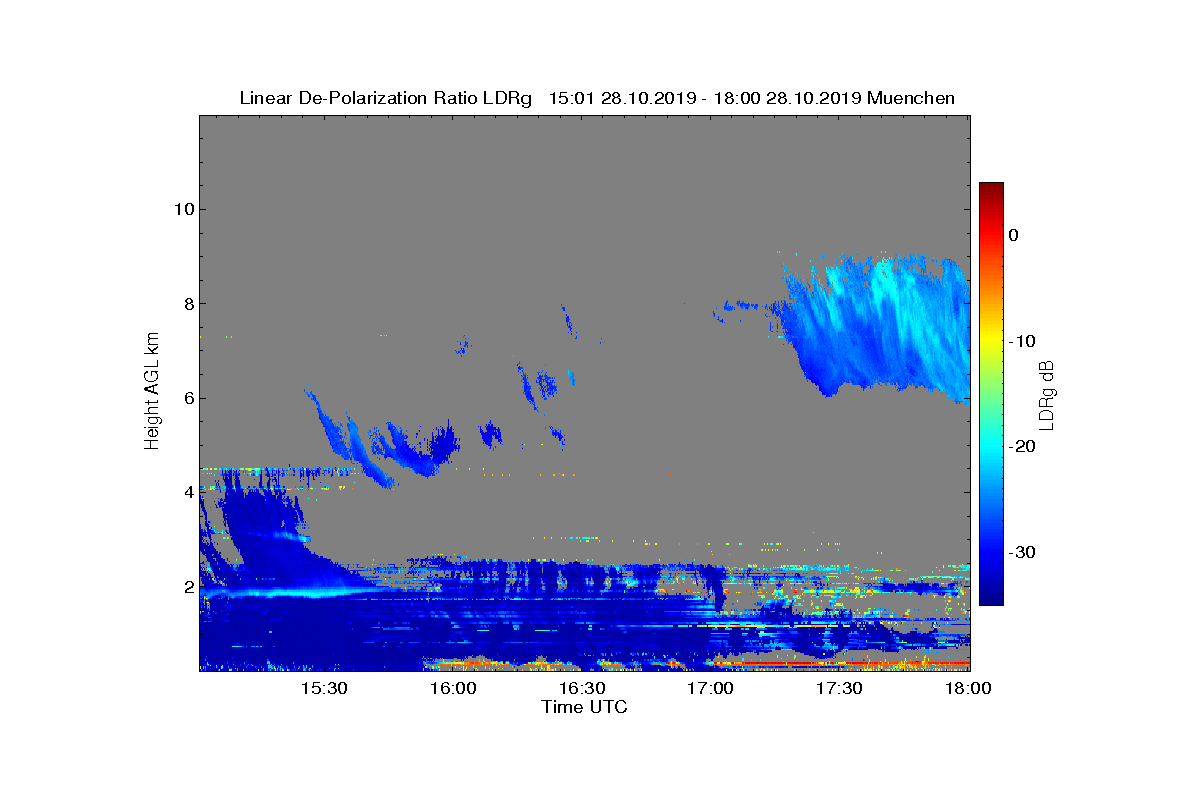This screenshot has height=800, width=1200.
Task: Click the plot title "Linear De-Polarization Ratio LDRg"
Action: (x=386, y=98)
